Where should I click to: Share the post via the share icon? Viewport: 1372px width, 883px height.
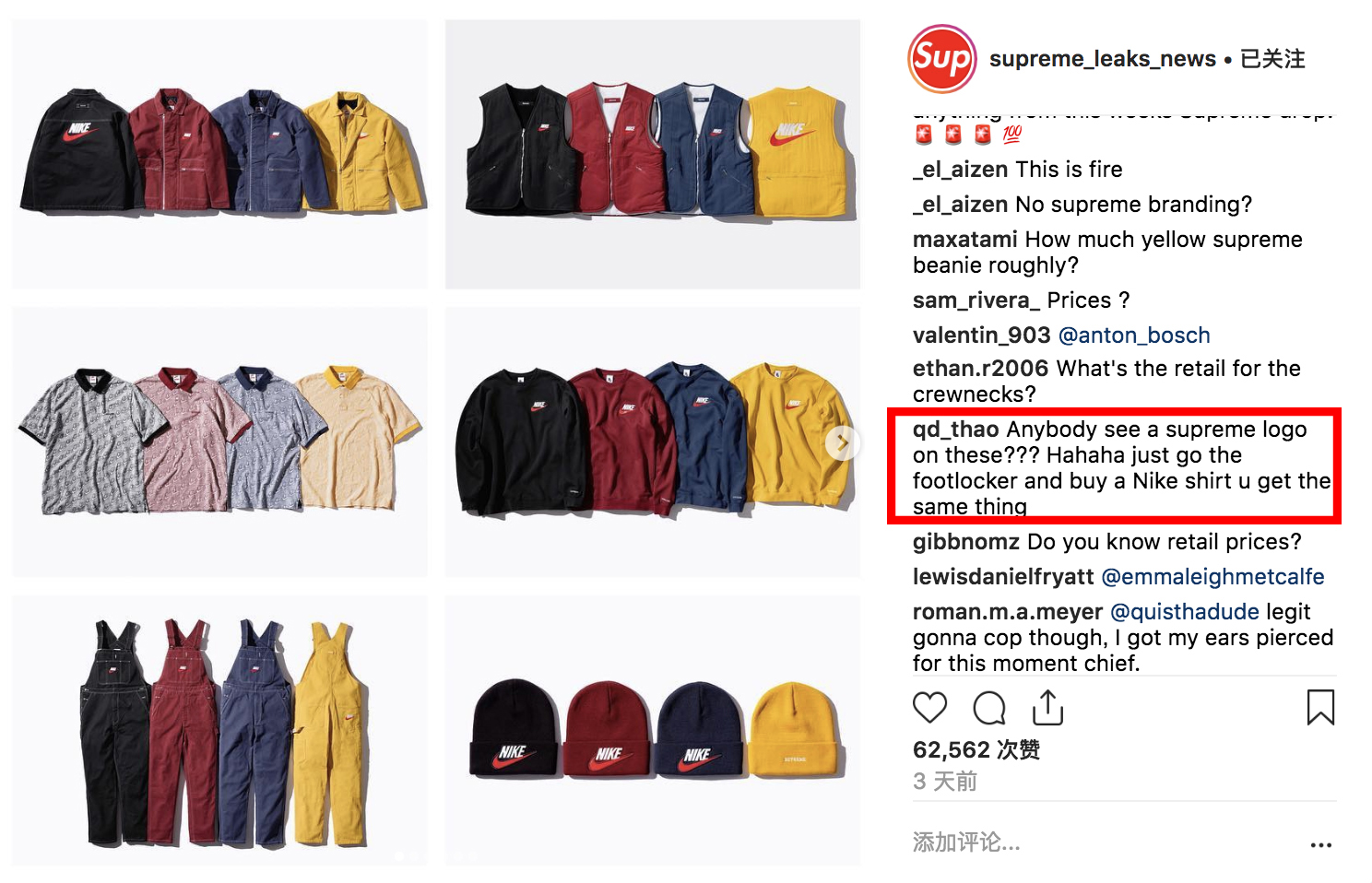(x=1048, y=707)
